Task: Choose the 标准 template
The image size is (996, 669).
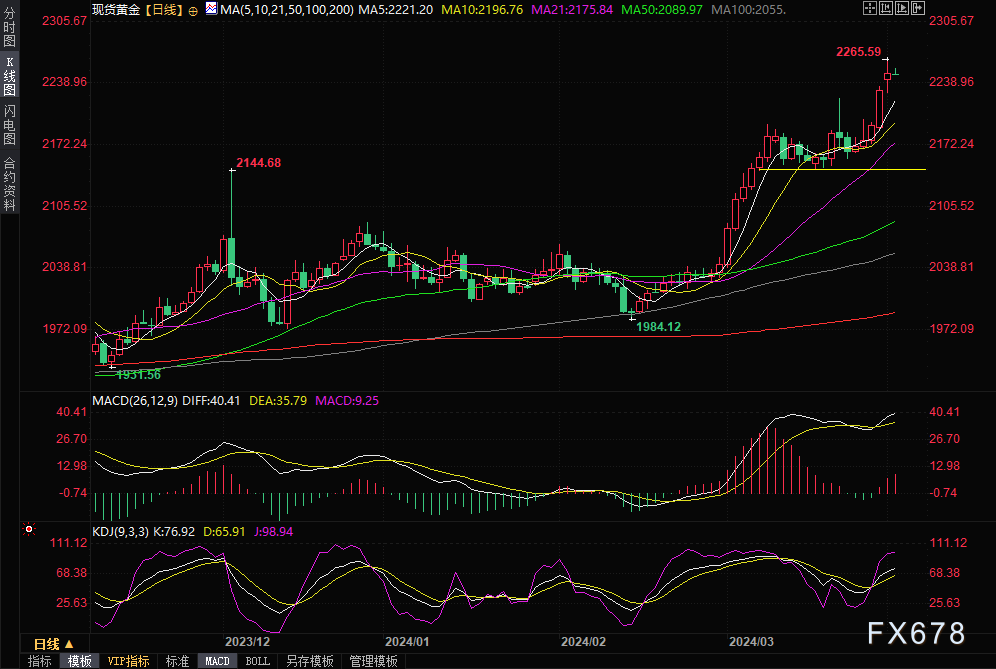Action: tap(177, 661)
